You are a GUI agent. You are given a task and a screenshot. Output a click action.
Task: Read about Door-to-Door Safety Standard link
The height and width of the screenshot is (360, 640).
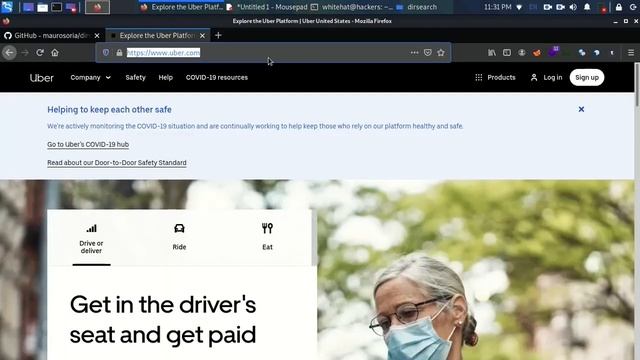[x=117, y=163]
